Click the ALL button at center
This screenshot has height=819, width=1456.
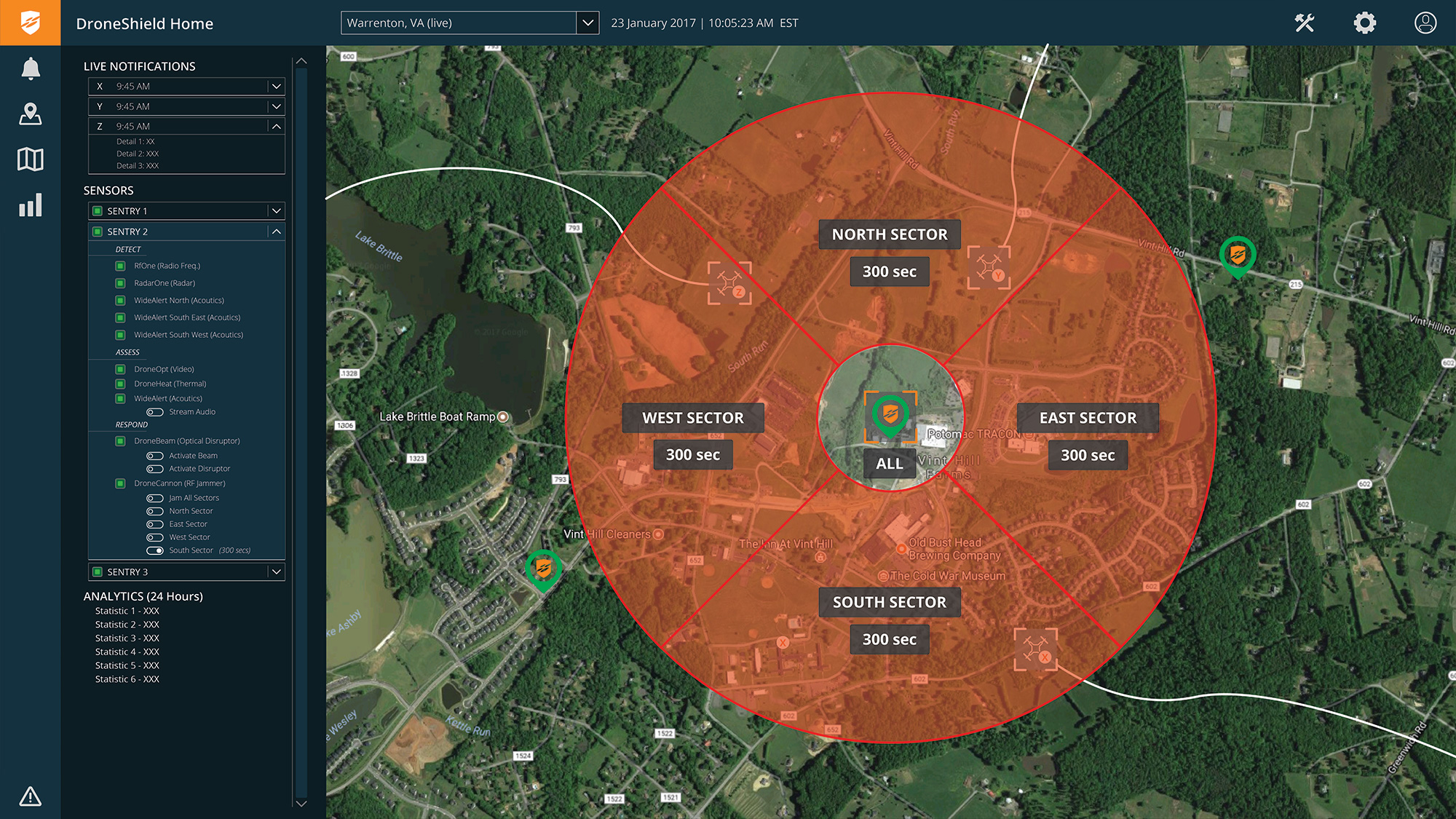889,464
